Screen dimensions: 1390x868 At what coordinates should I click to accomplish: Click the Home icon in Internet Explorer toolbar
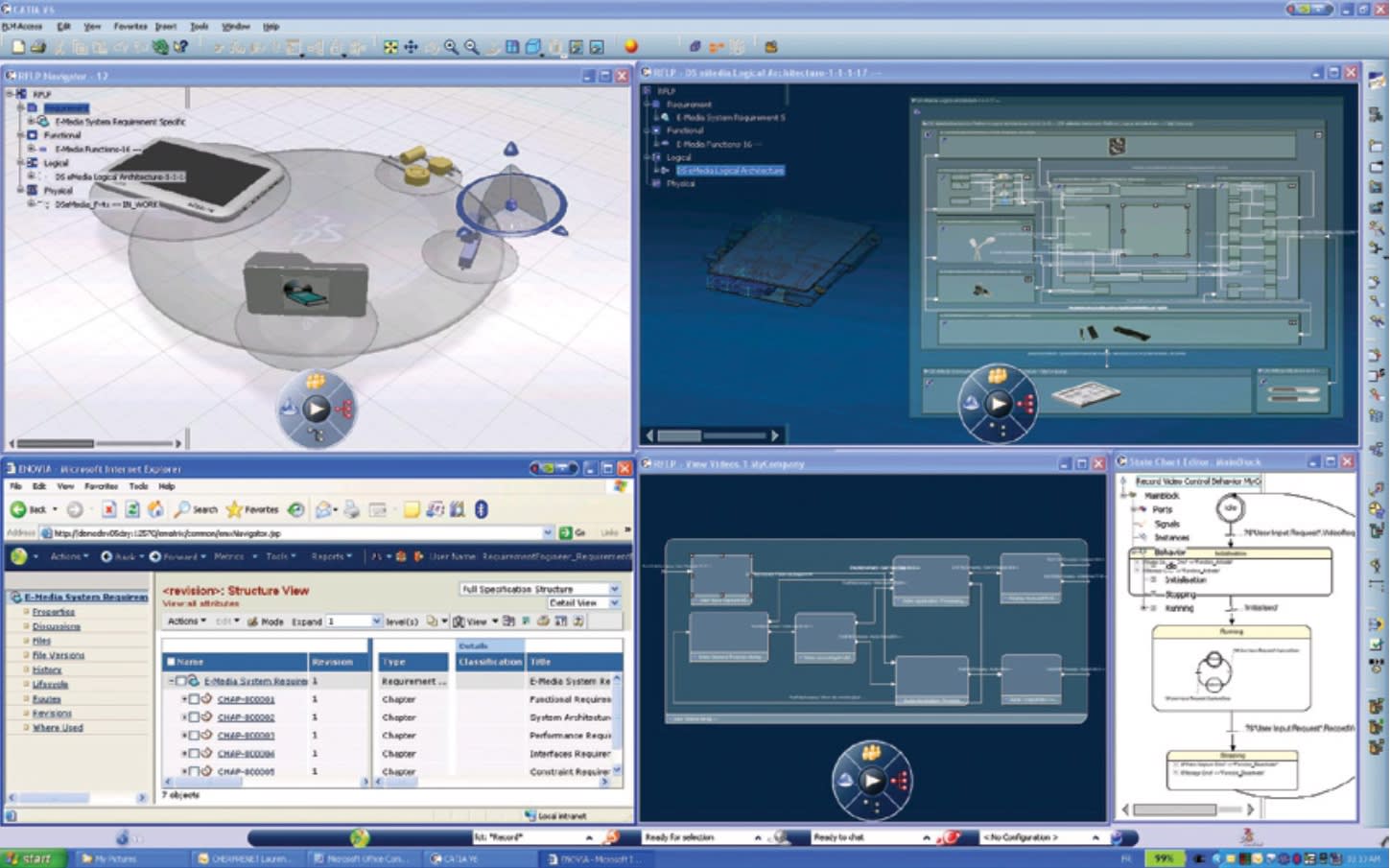click(154, 509)
